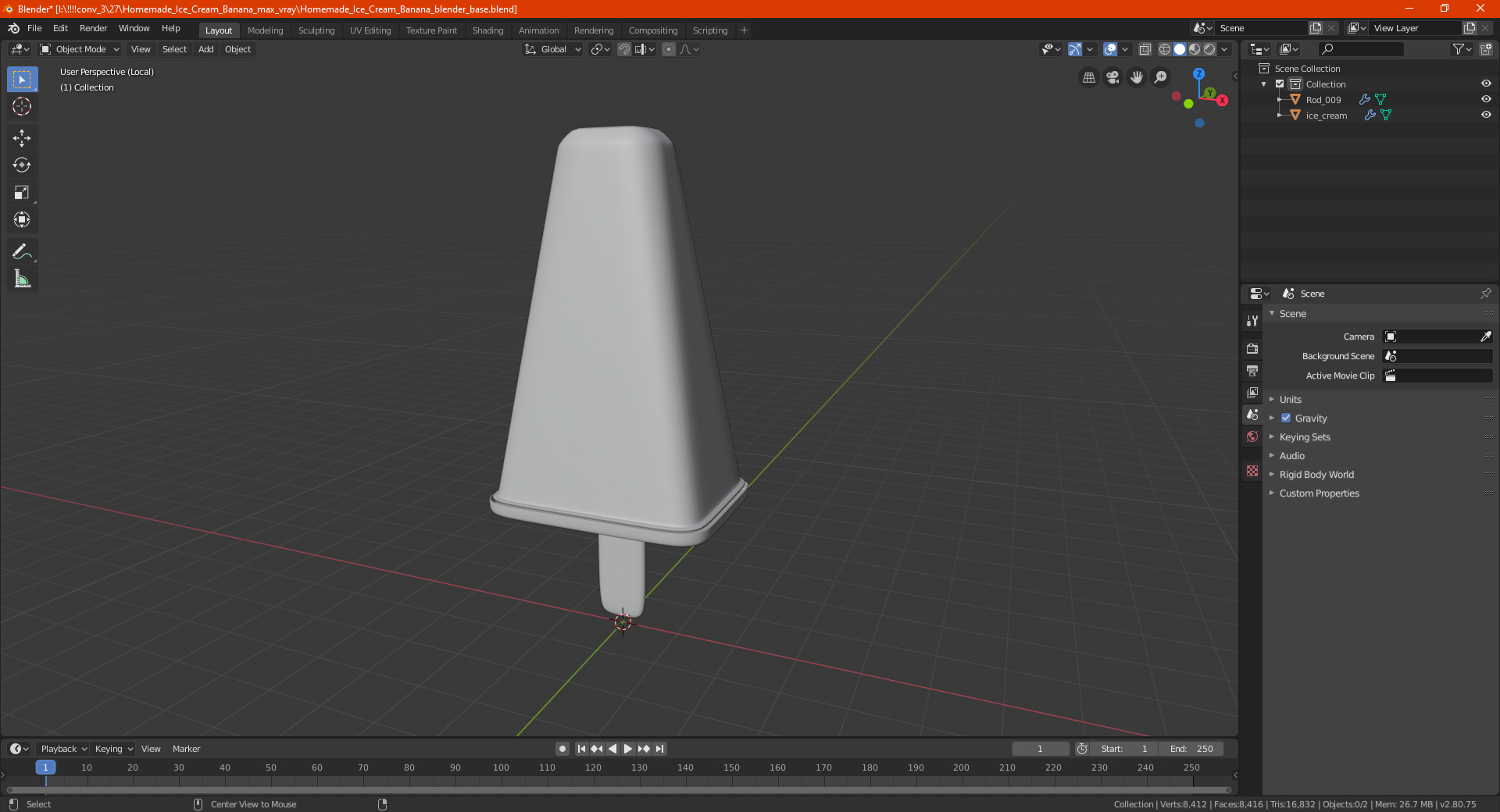Screen dimensions: 1500x812
Task: Switch to the Shading workspace tab
Action: [487, 30]
